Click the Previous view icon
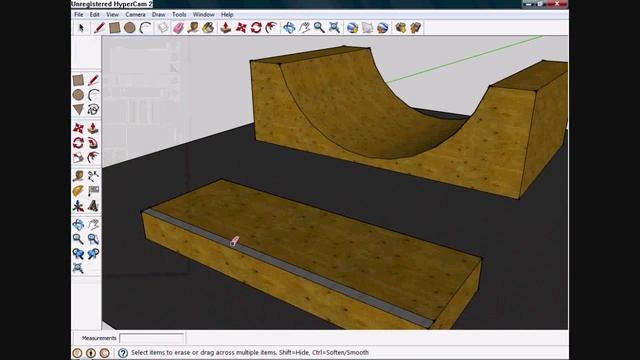Screen dimensions: 640x360 [x=78, y=253]
